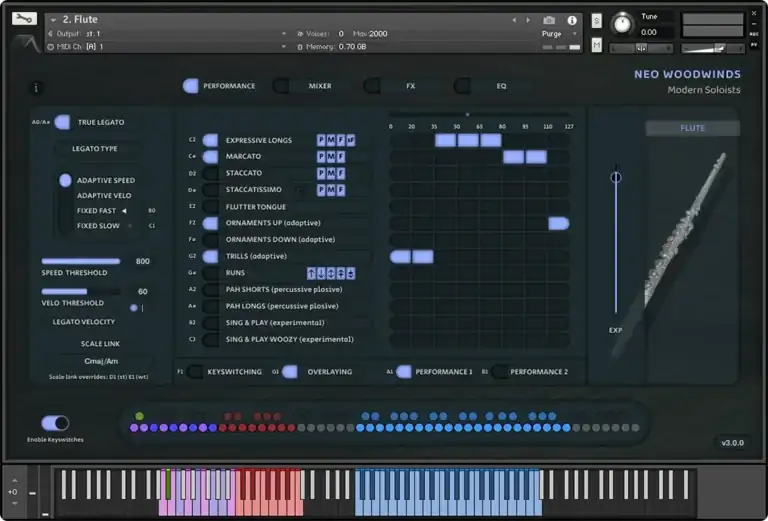This screenshot has height=521, width=768.
Task: Toggle P dynamic for Staccatissimo
Action: [321, 190]
